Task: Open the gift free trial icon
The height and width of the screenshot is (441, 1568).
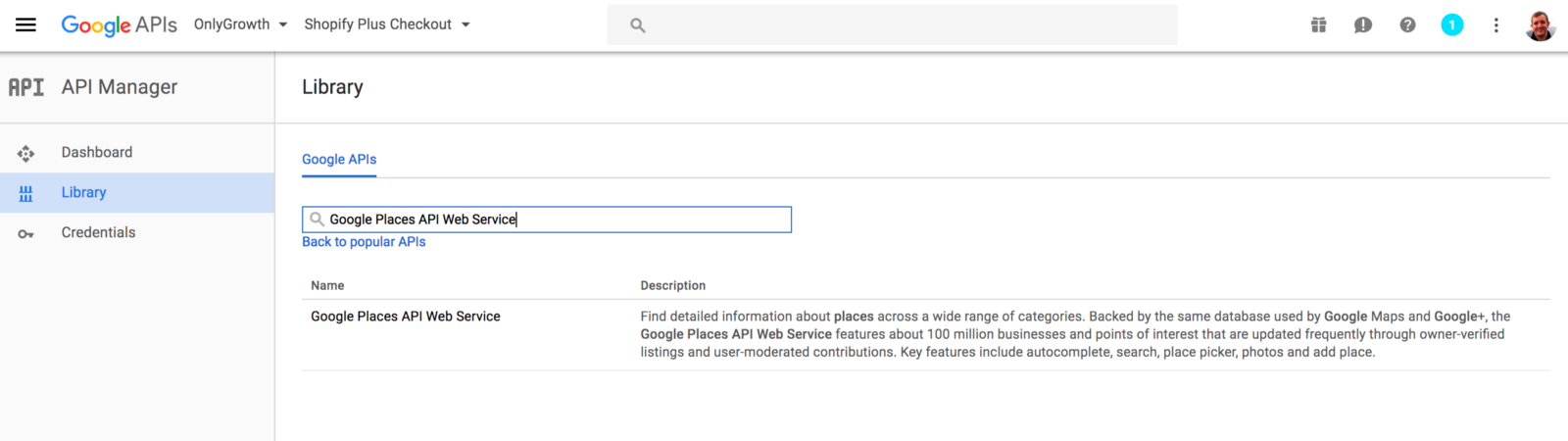Action: (x=1318, y=25)
